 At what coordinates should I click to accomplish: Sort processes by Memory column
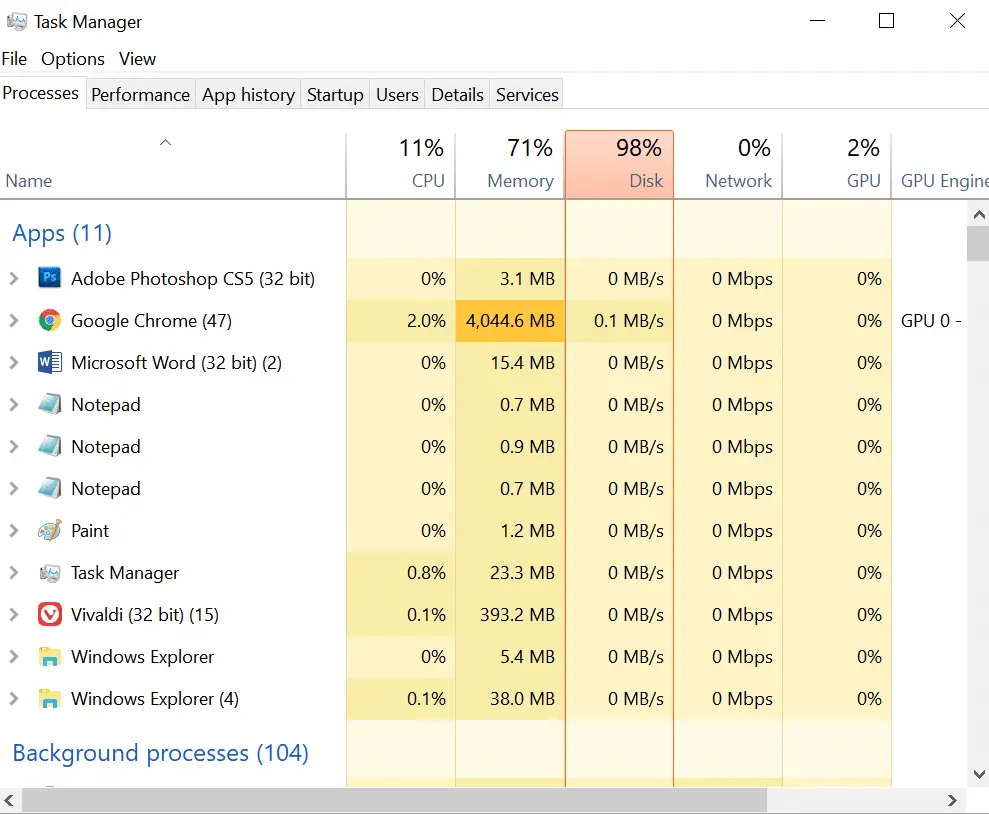[x=510, y=165]
